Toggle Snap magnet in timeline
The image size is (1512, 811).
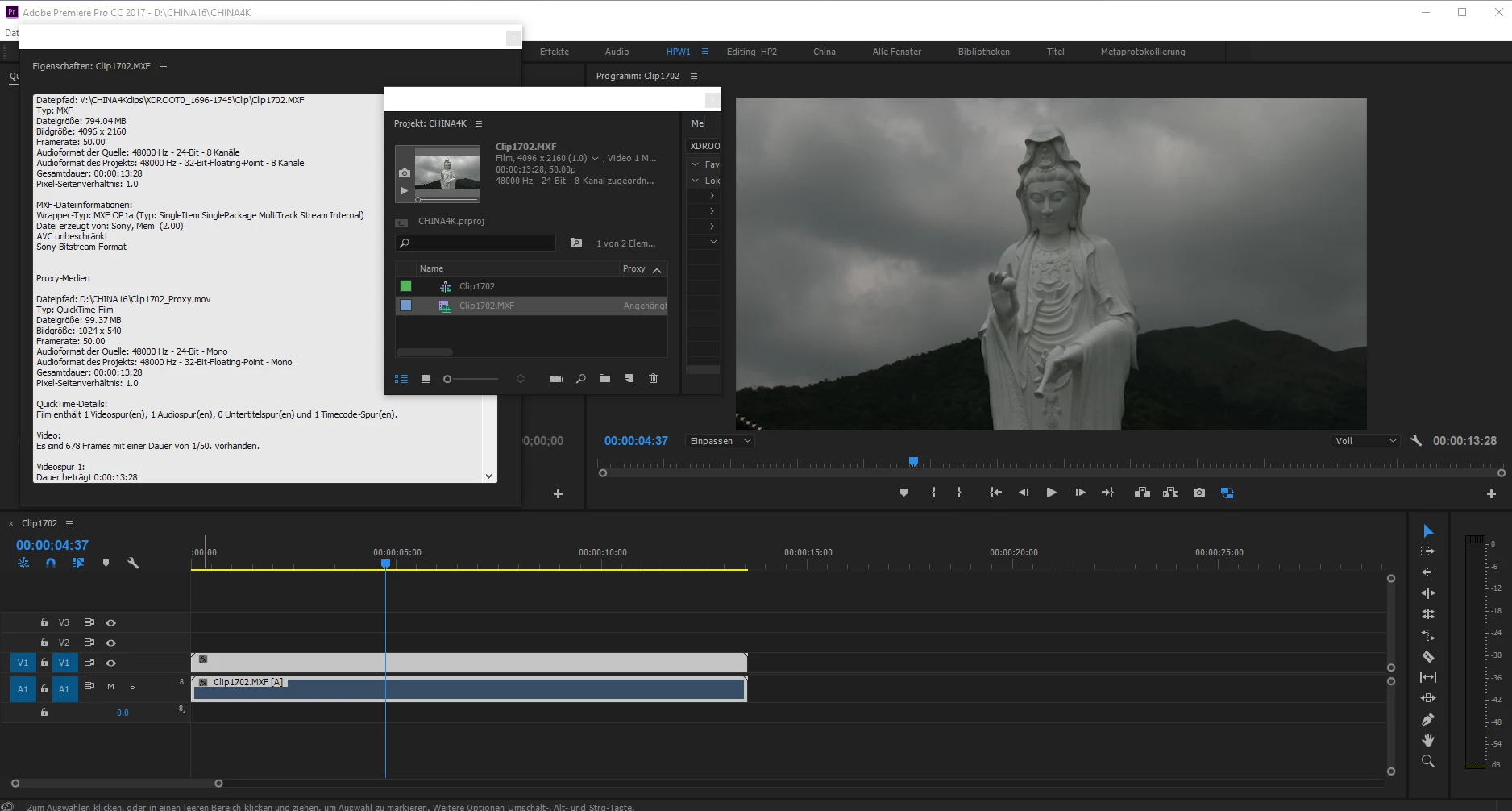click(x=51, y=563)
